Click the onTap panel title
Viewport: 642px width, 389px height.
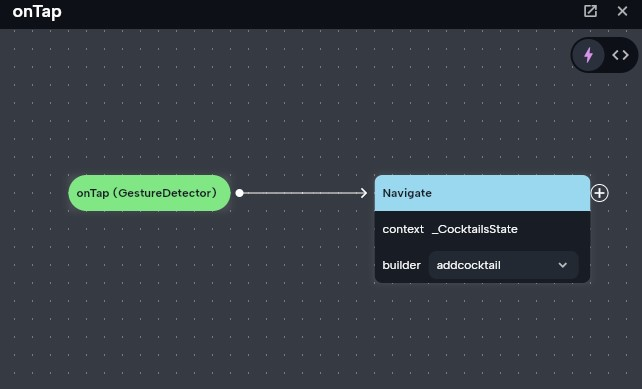tap(37, 11)
